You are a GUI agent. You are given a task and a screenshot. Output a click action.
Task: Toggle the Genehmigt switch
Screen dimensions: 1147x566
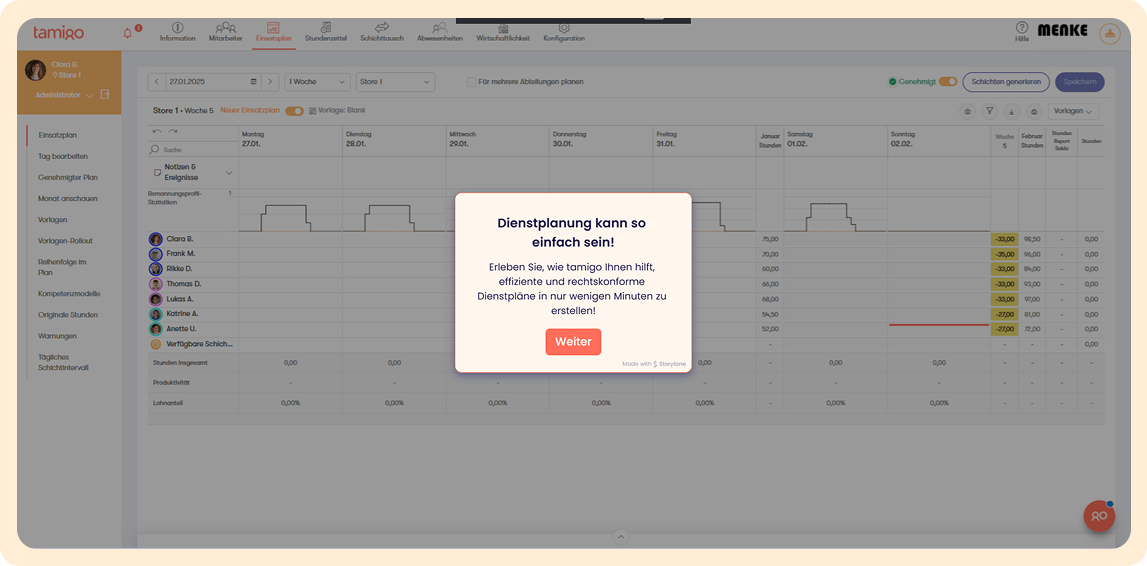(x=947, y=82)
